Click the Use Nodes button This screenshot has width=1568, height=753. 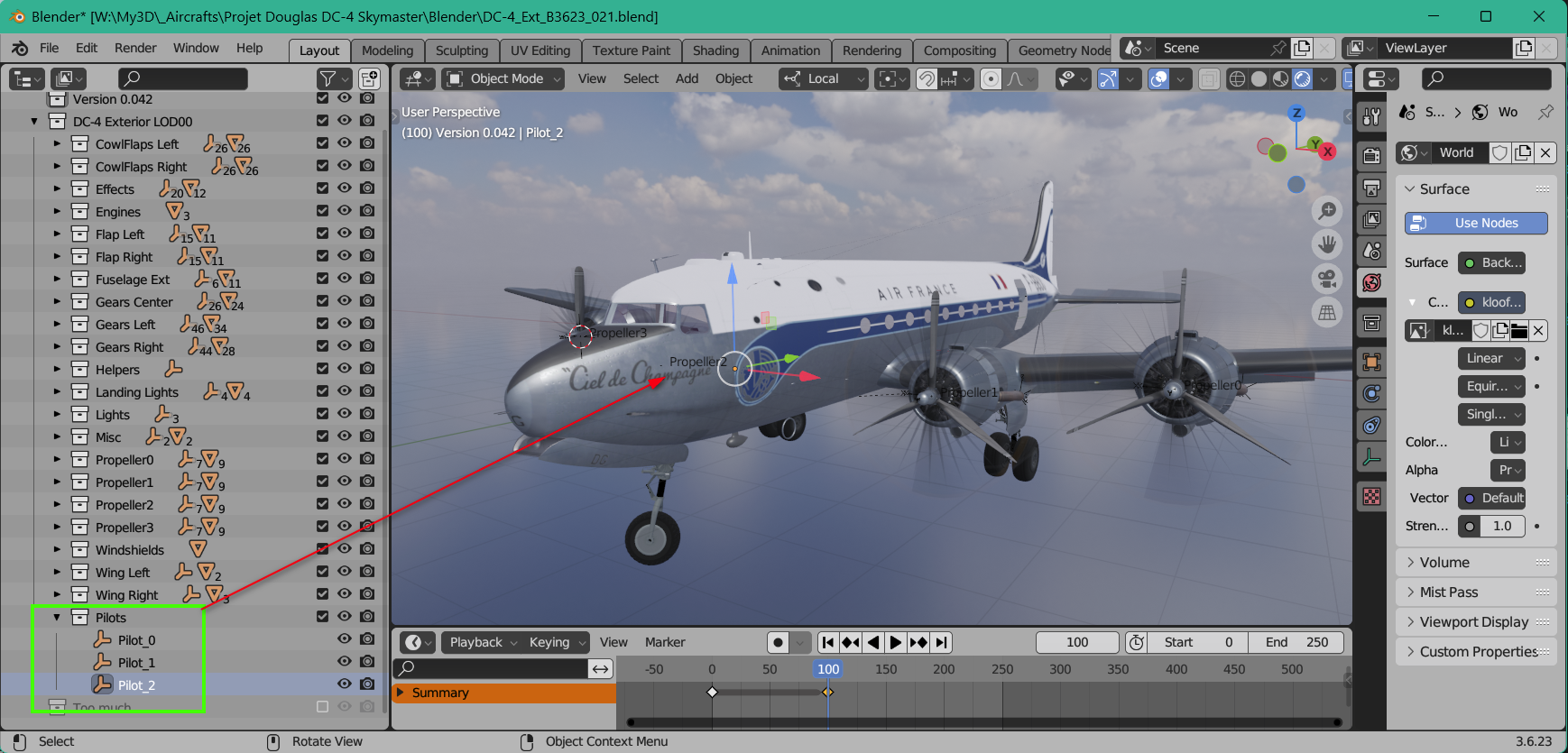click(1476, 223)
